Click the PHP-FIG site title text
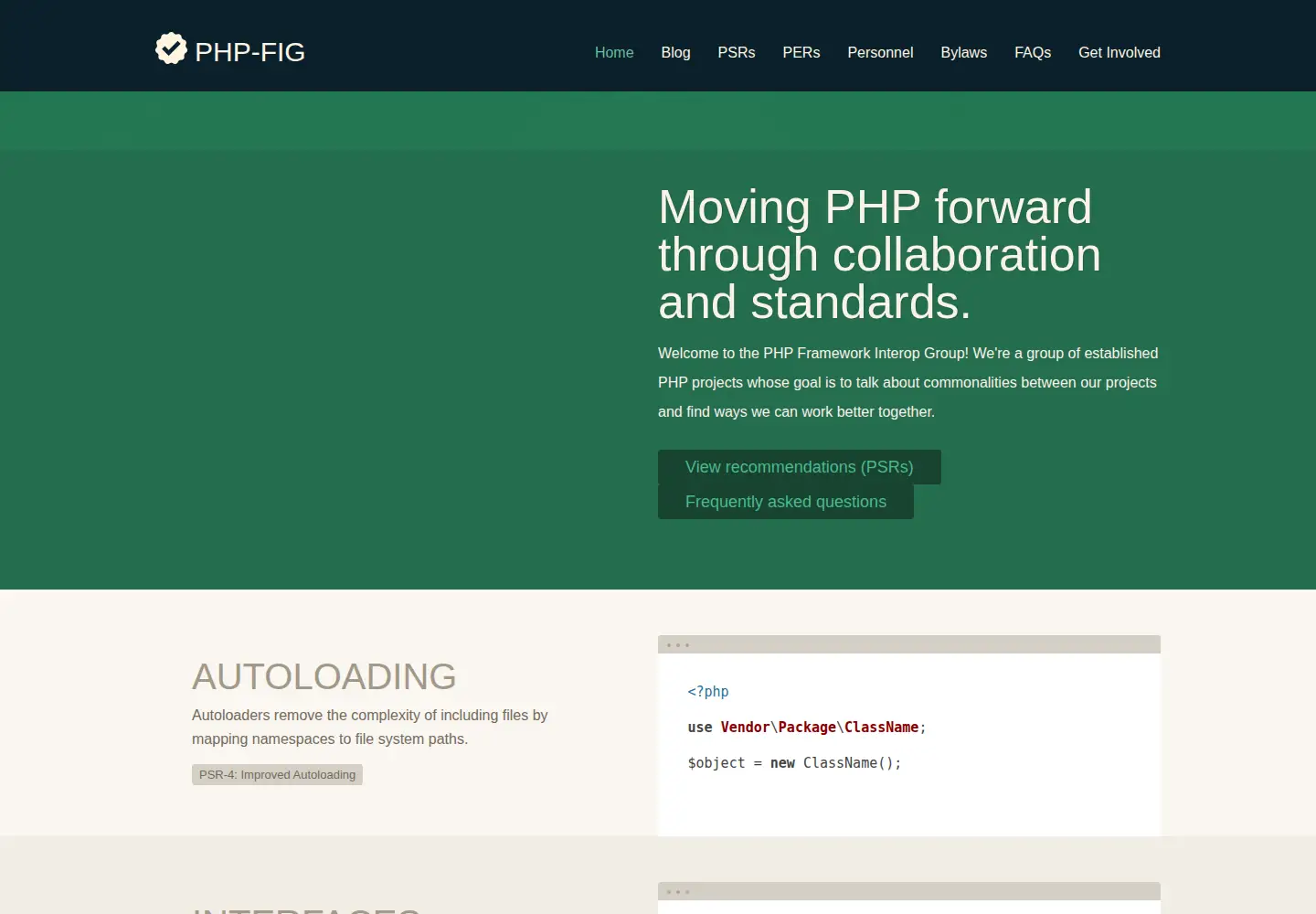 coord(250,52)
